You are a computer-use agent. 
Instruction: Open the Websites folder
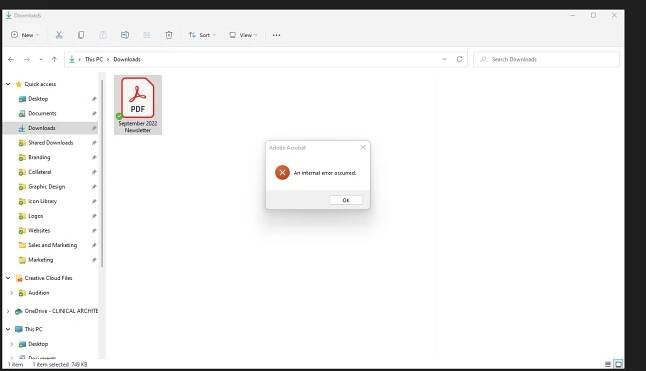(x=39, y=230)
